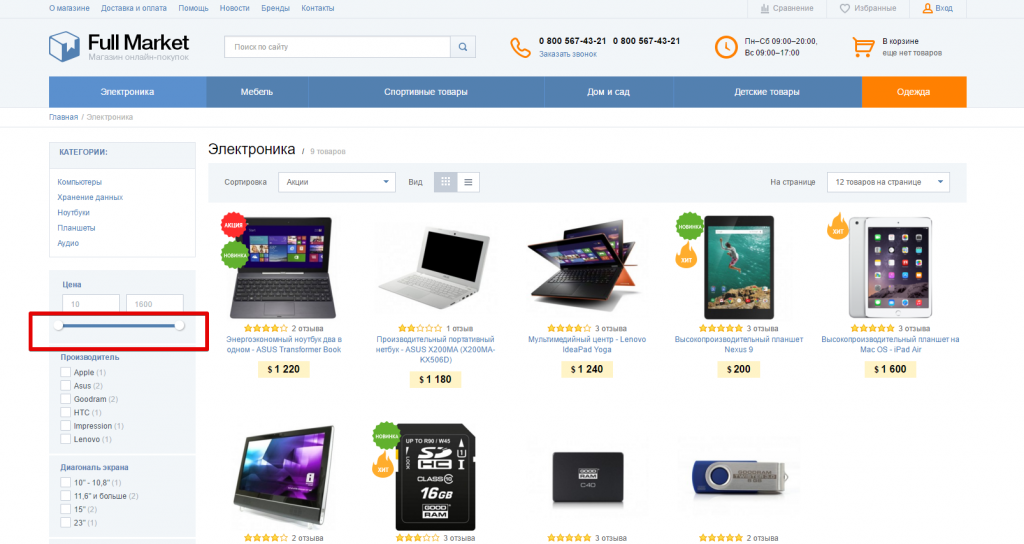The height and width of the screenshot is (544, 1024).
Task: Open the Акции sorting dropdown
Action: [x=337, y=182]
